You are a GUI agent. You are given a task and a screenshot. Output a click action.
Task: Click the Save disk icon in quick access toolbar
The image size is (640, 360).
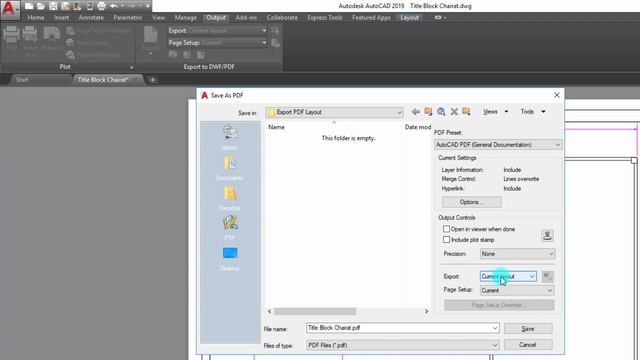click(53, 6)
